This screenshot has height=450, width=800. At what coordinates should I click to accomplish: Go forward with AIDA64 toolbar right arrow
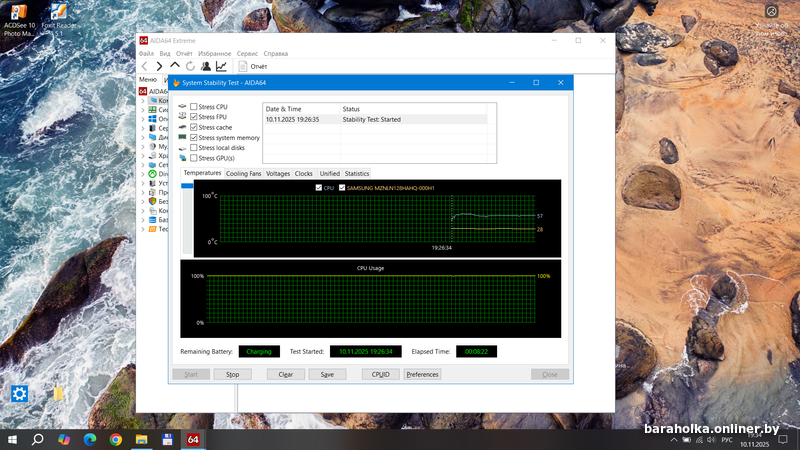tap(160, 66)
